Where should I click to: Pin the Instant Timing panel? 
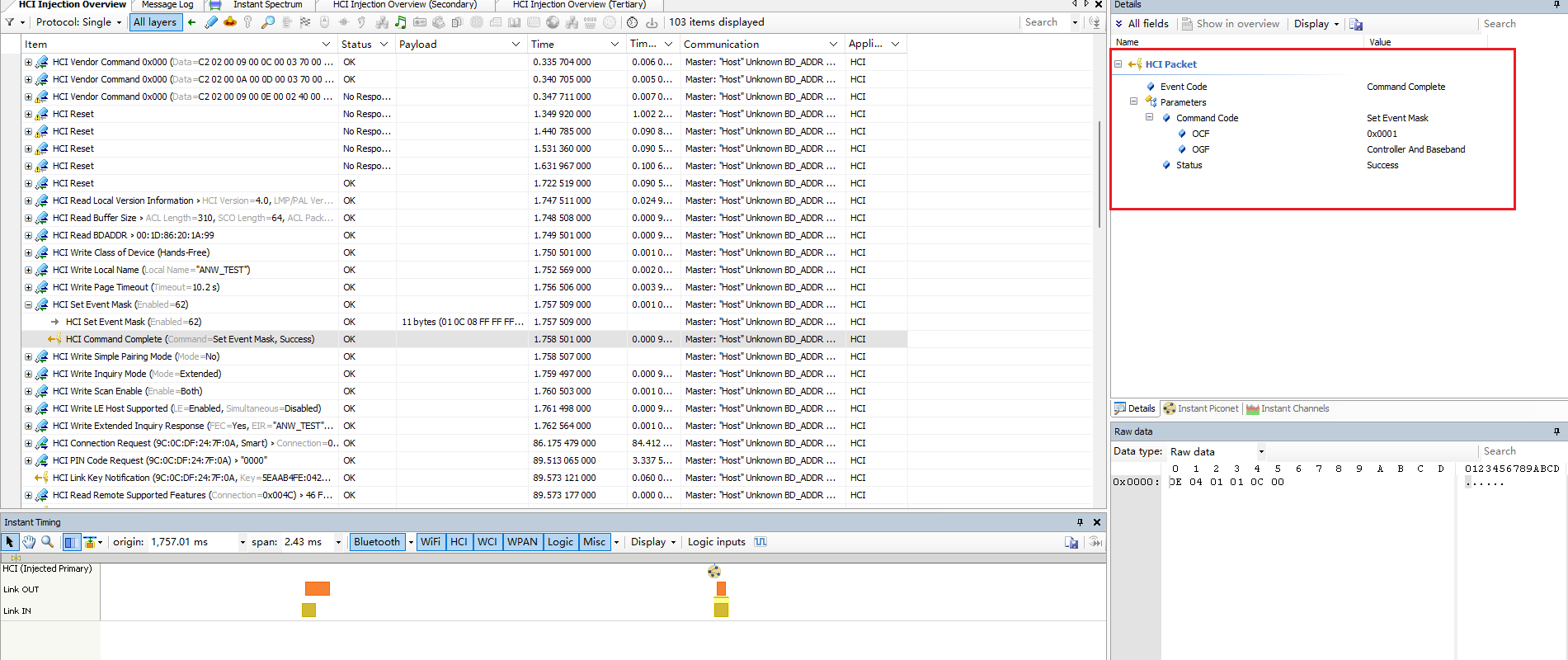click(x=1080, y=522)
